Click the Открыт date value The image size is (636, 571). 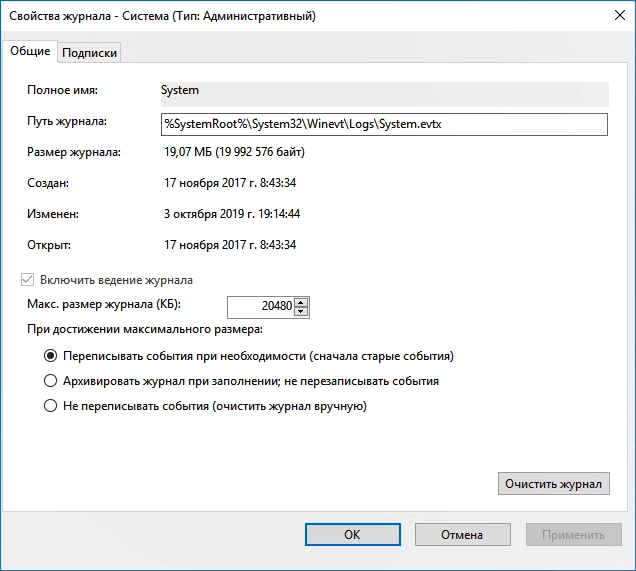point(230,245)
